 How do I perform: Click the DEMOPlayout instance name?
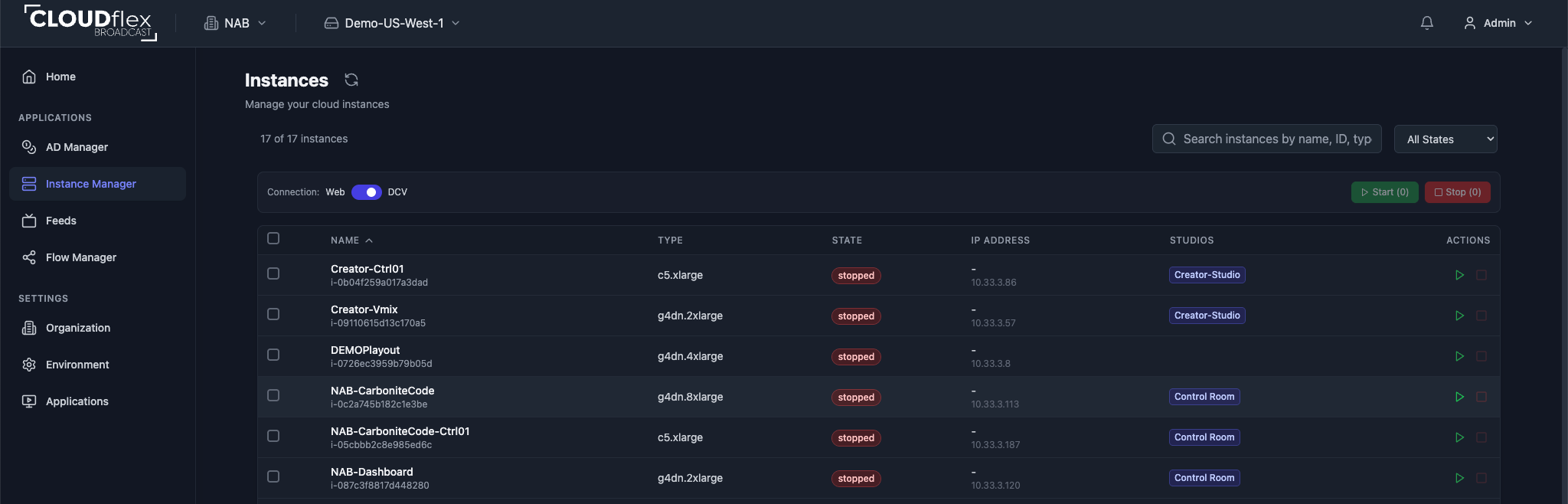(365, 350)
